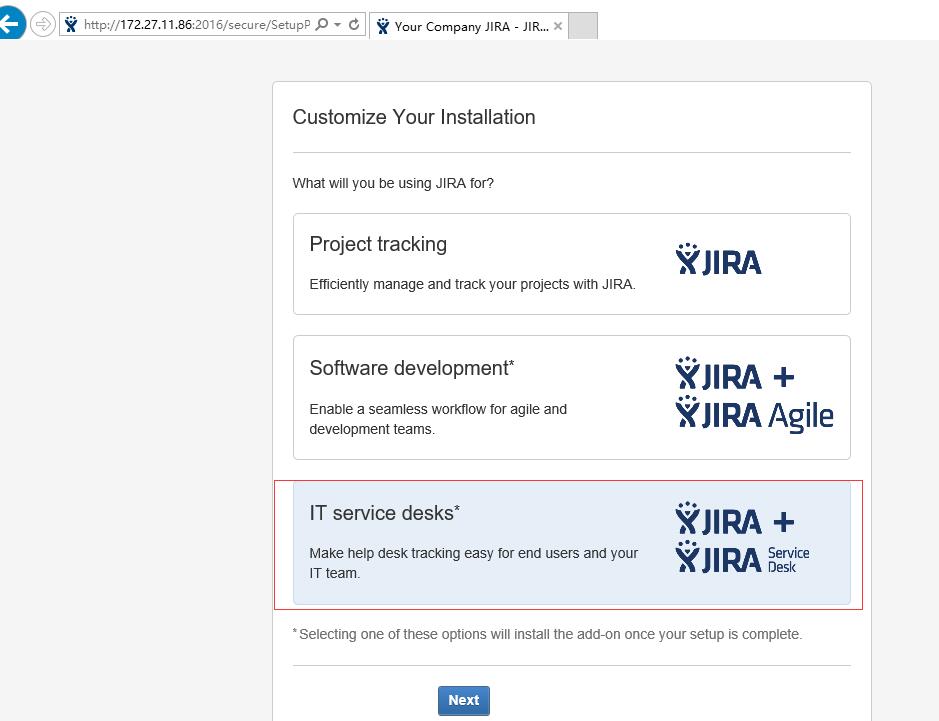Select the Software development option card
Screen dimensions: 939x721
point(571,398)
